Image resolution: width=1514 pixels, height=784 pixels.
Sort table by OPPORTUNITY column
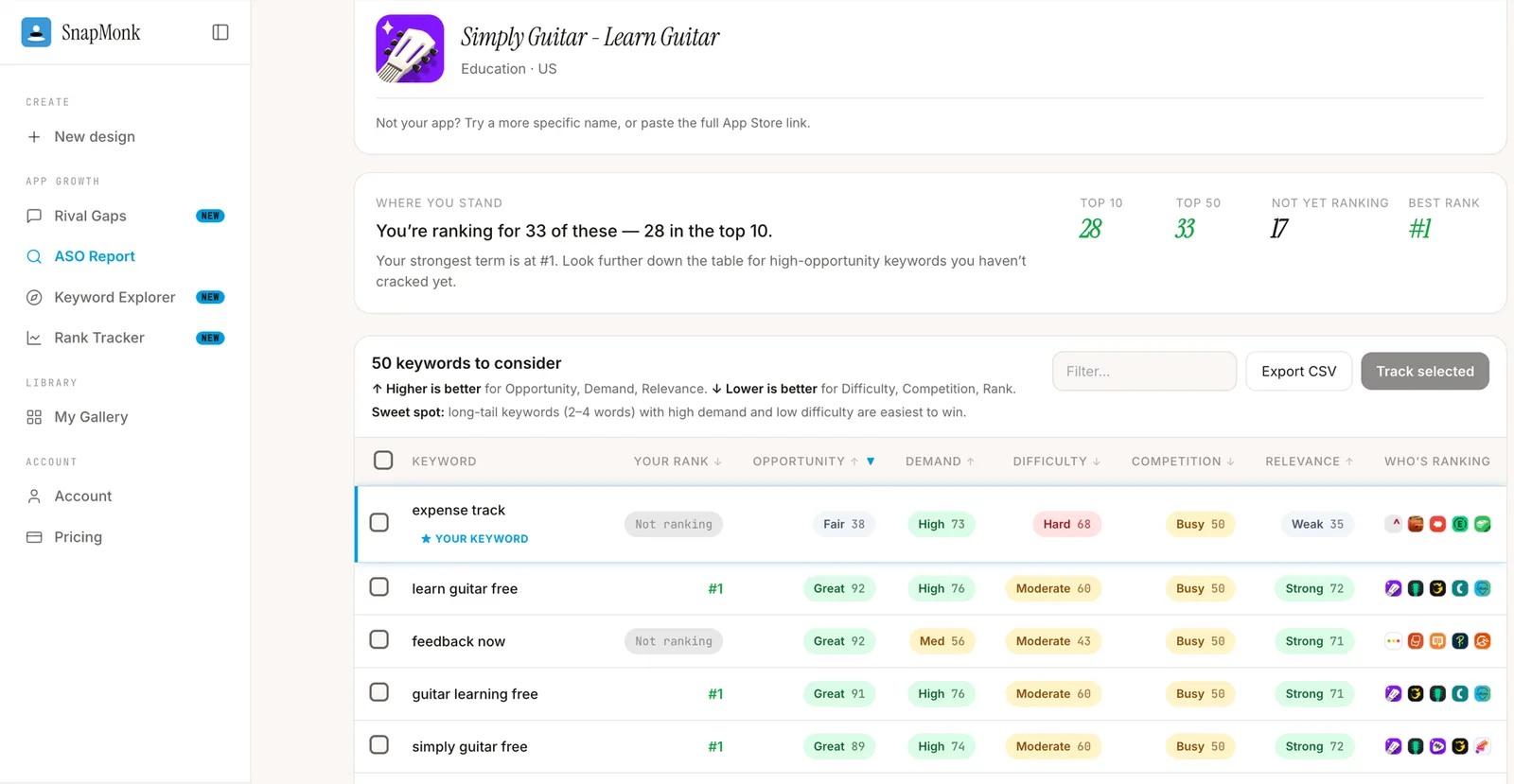(x=805, y=462)
